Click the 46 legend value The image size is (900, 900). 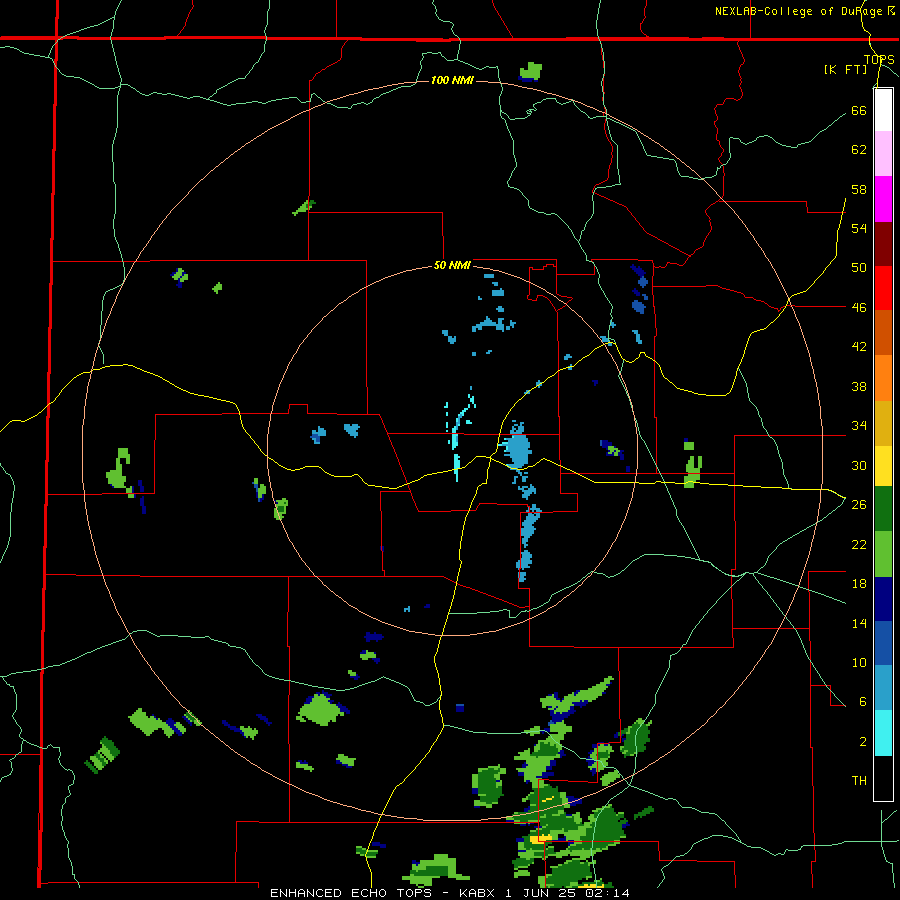point(859,307)
